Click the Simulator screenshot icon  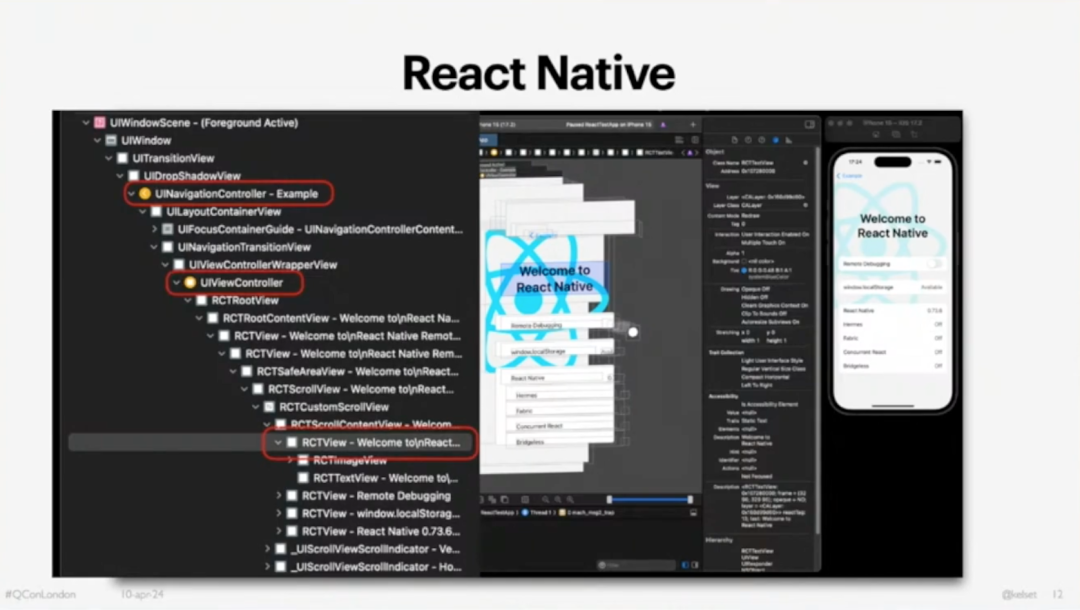(x=895, y=135)
